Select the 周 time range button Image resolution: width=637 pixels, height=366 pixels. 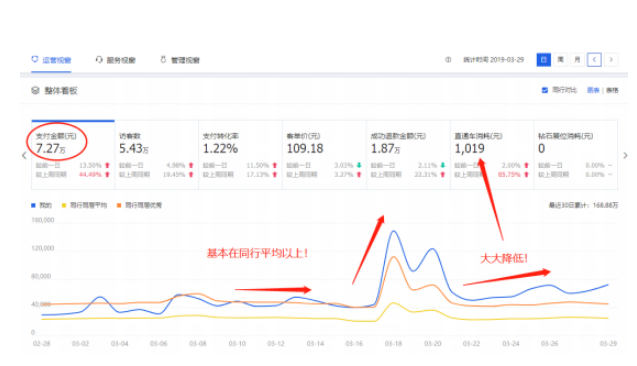(561, 60)
